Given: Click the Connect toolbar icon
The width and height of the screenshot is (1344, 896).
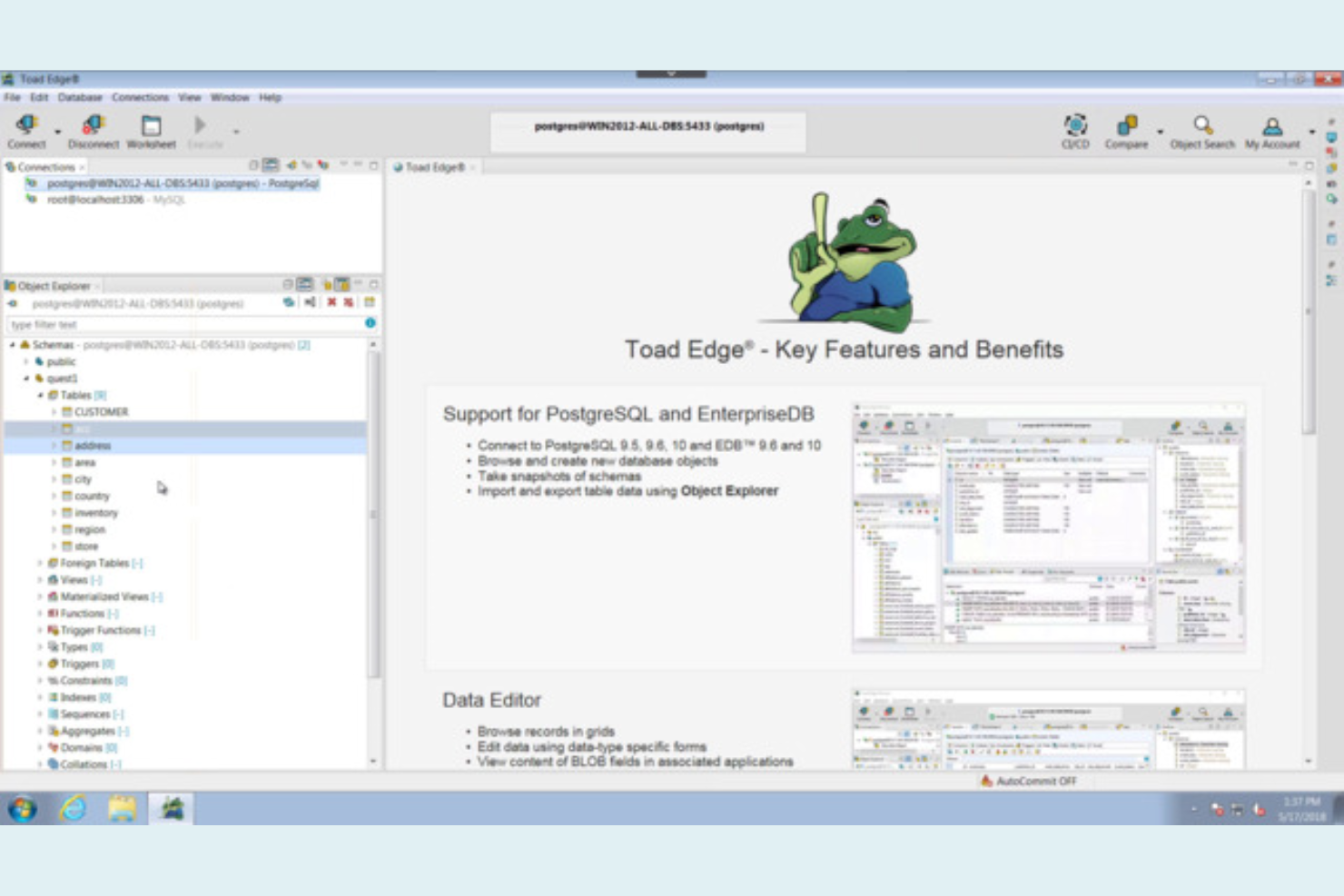Looking at the screenshot, I should [26, 124].
